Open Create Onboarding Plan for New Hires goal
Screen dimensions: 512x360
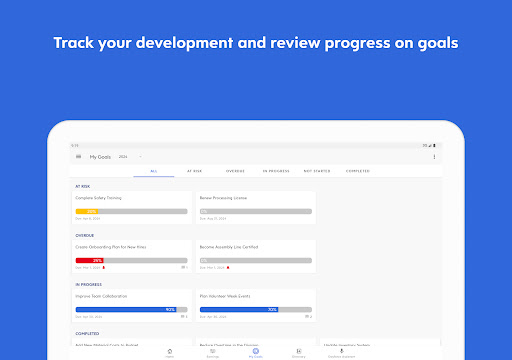tap(132, 256)
